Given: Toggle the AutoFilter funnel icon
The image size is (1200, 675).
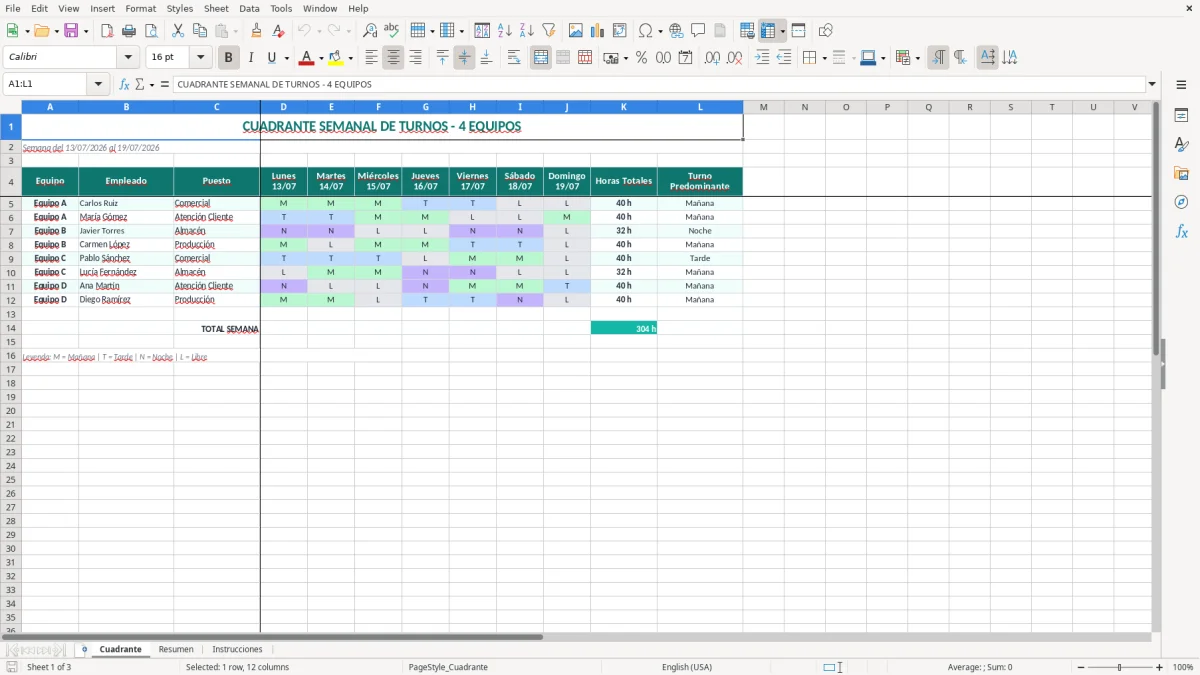Looking at the screenshot, I should [x=548, y=31].
